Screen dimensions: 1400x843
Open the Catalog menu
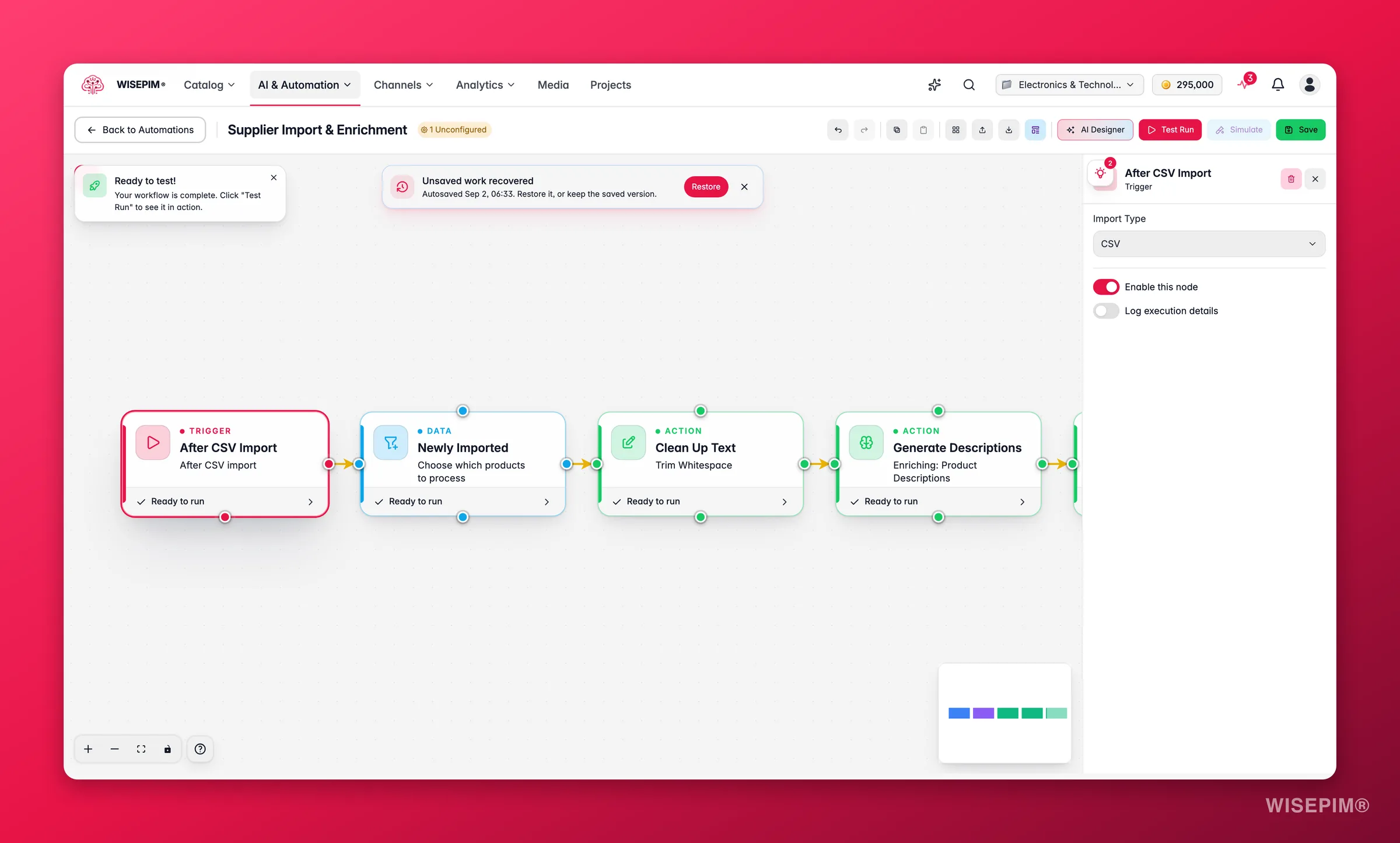point(209,85)
